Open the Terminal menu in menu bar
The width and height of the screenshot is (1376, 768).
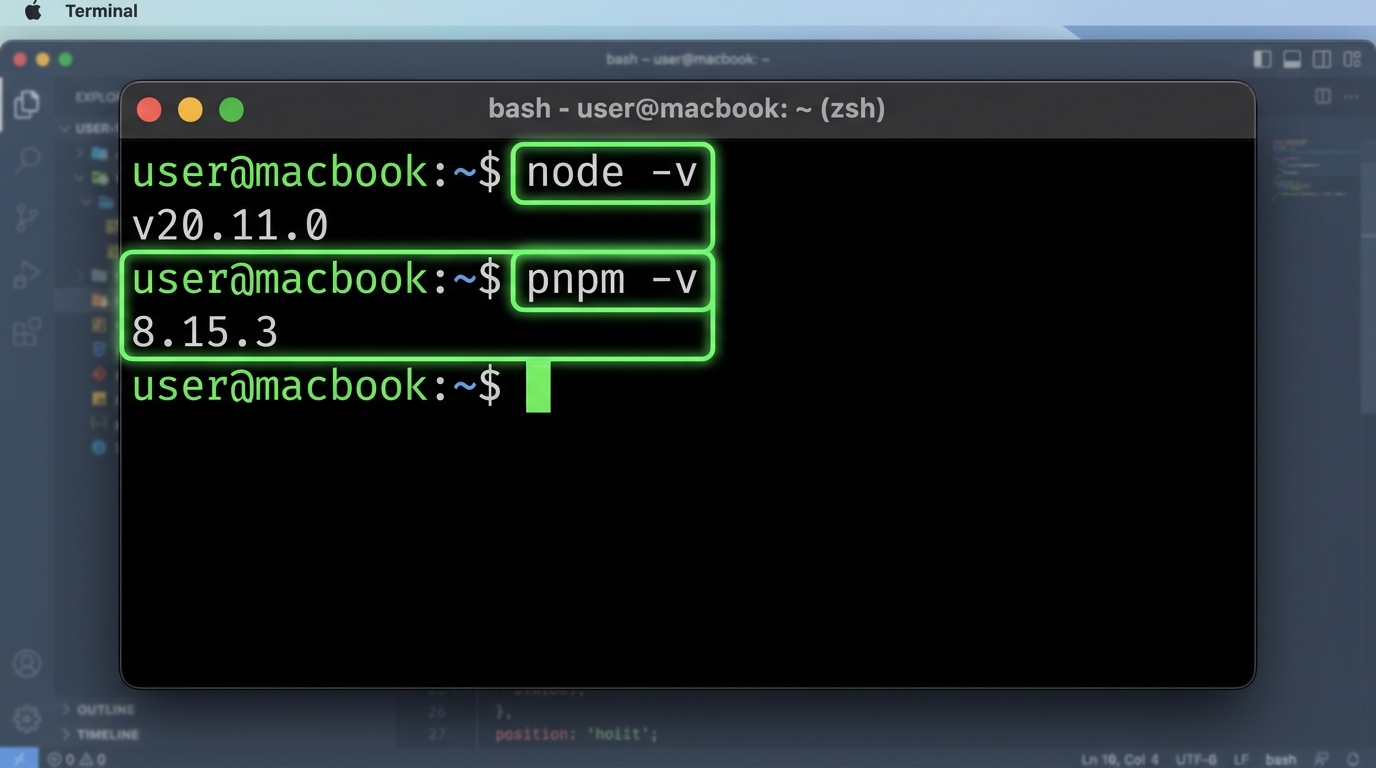(101, 12)
